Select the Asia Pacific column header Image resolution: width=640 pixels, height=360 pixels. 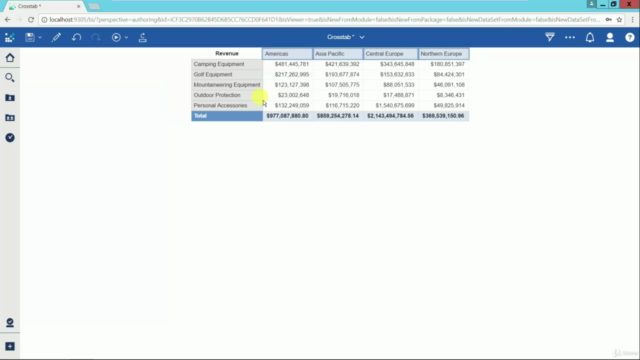tap(338, 54)
